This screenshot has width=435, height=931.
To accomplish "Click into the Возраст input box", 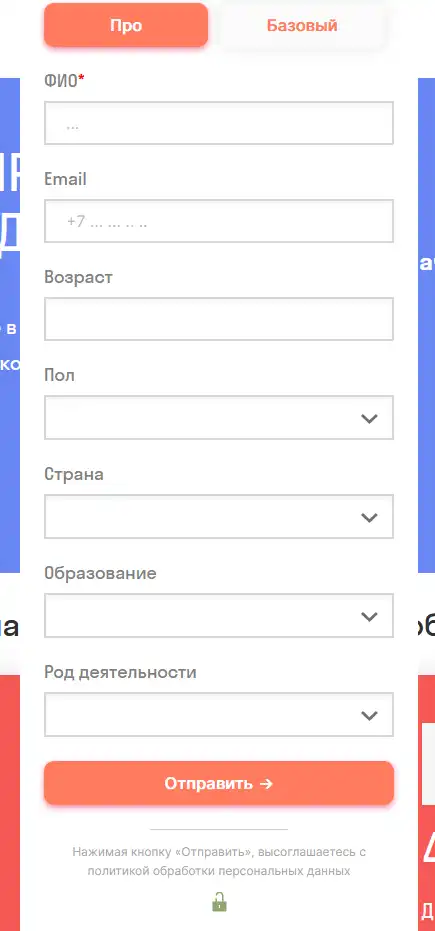I will click(219, 319).
